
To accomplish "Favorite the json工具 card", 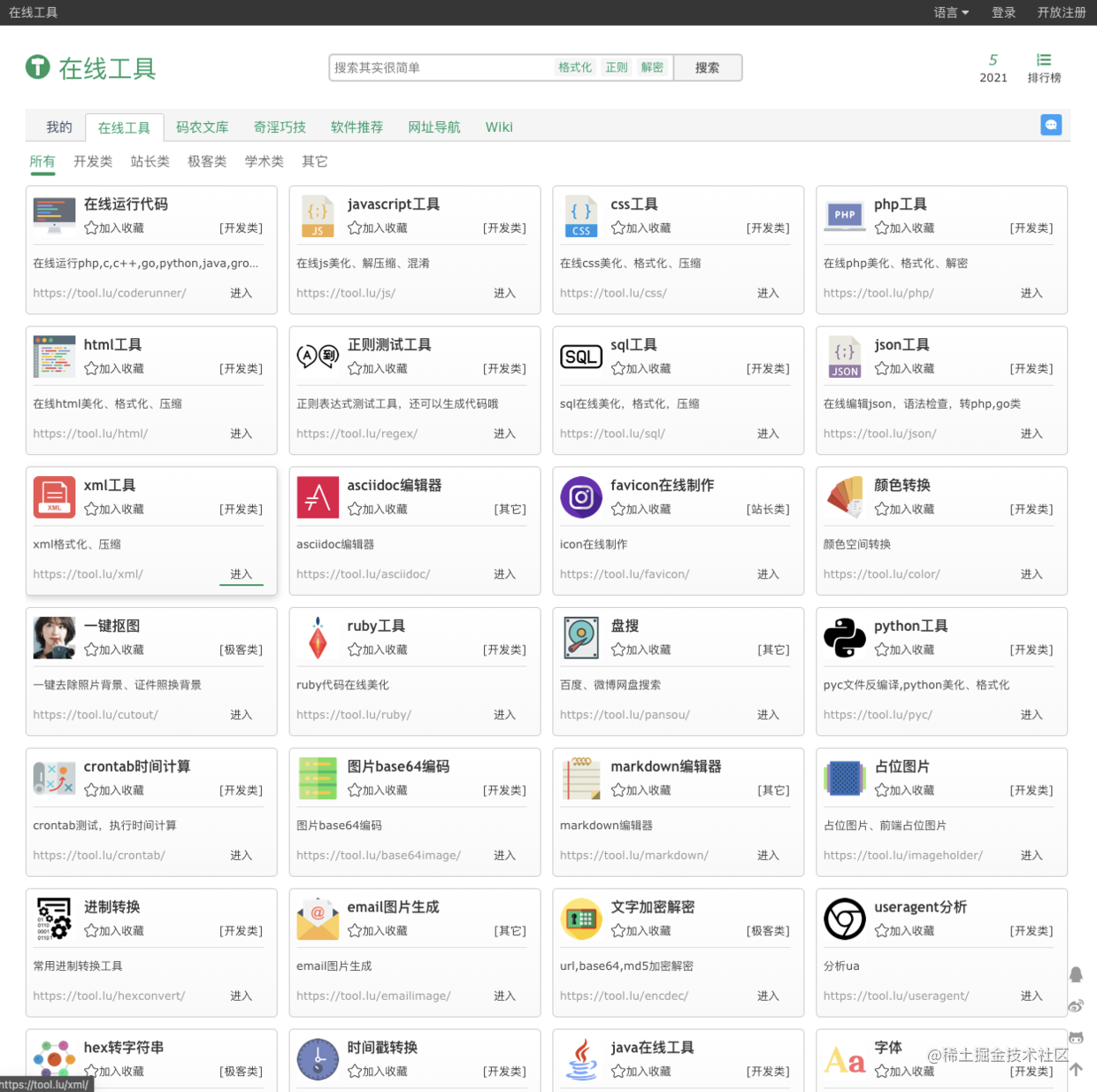I will [905, 369].
